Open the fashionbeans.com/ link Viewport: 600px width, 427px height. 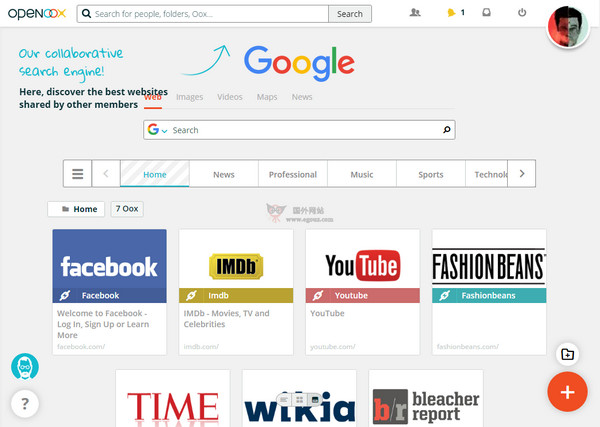coord(468,347)
